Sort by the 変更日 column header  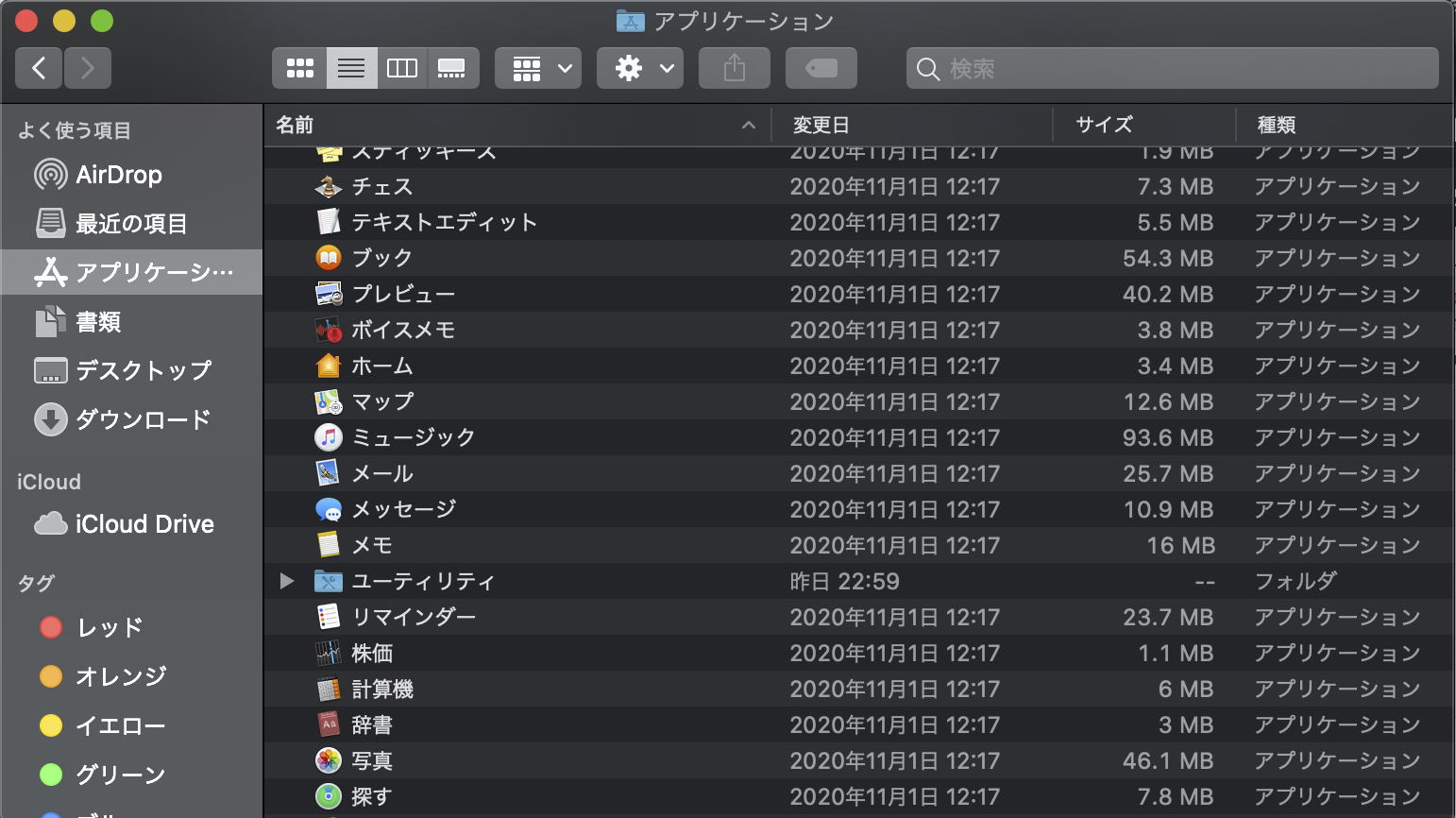pos(912,125)
